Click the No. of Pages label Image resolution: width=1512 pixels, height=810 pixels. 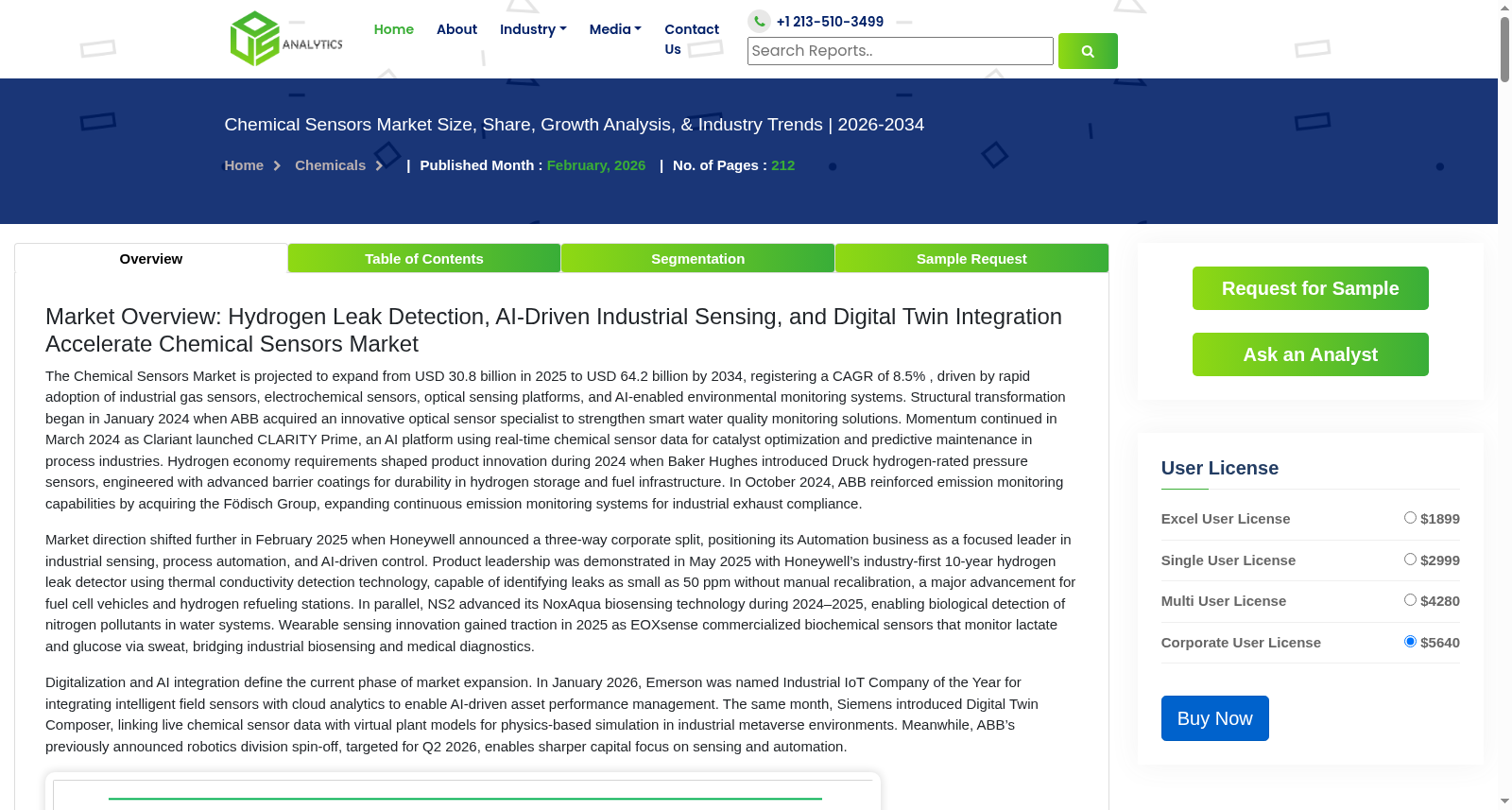coord(720,165)
